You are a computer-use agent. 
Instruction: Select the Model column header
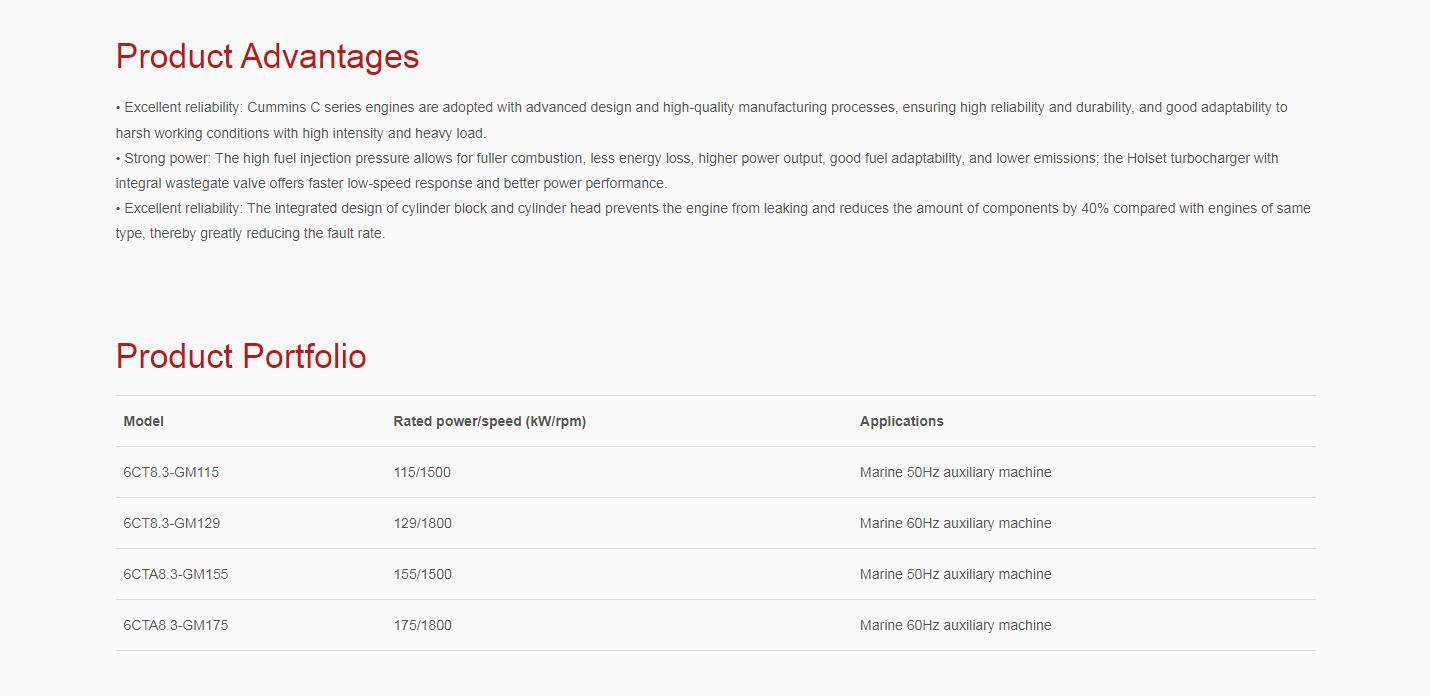pos(143,421)
